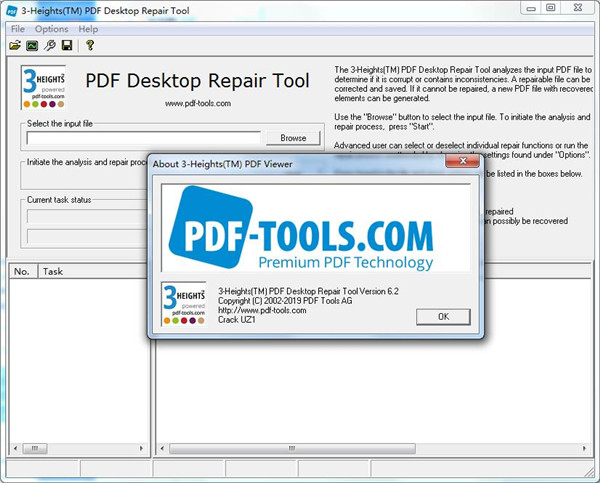The image size is (600, 483).
Task: Click the 'Crack UZ1' text line
Action: pyautogui.click(x=236, y=320)
